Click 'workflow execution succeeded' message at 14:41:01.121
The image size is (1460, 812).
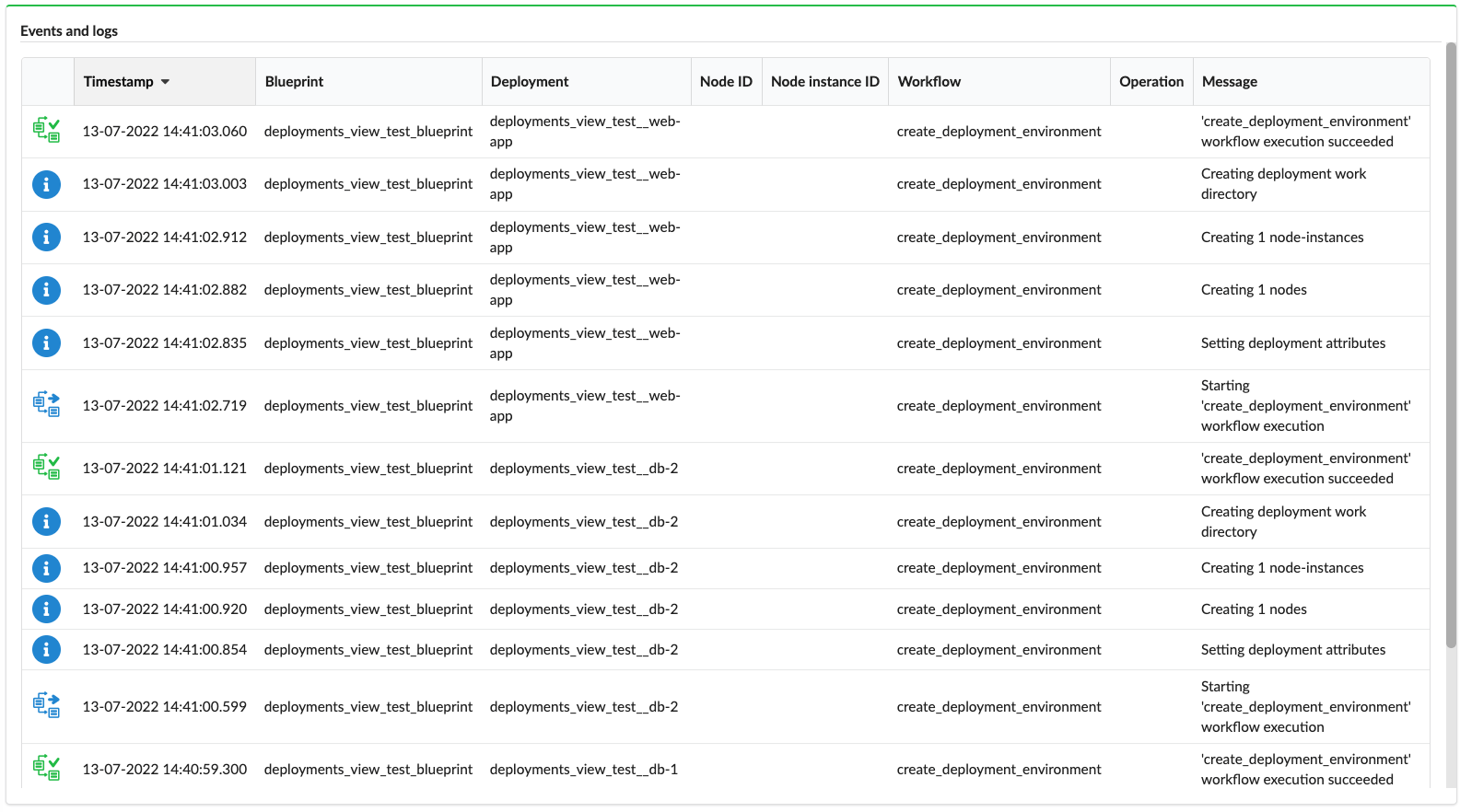pos(1305,468)
